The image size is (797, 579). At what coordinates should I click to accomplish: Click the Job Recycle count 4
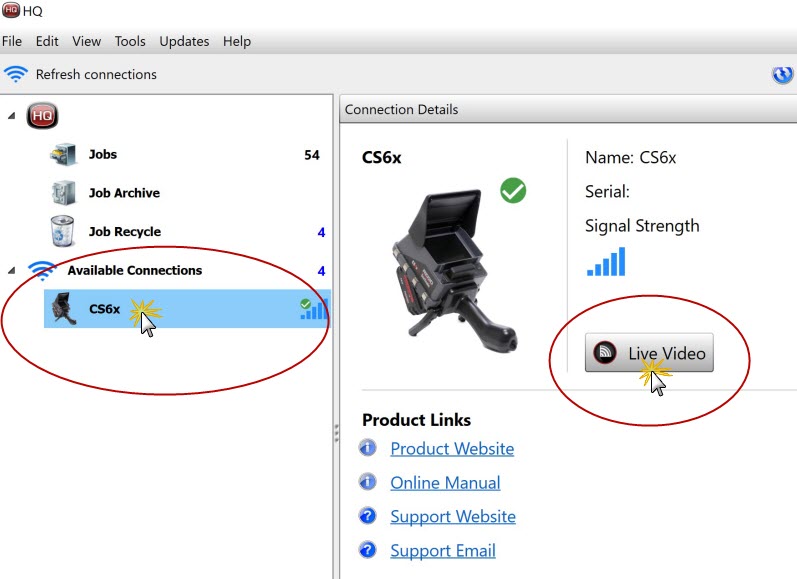coord(321,232)
